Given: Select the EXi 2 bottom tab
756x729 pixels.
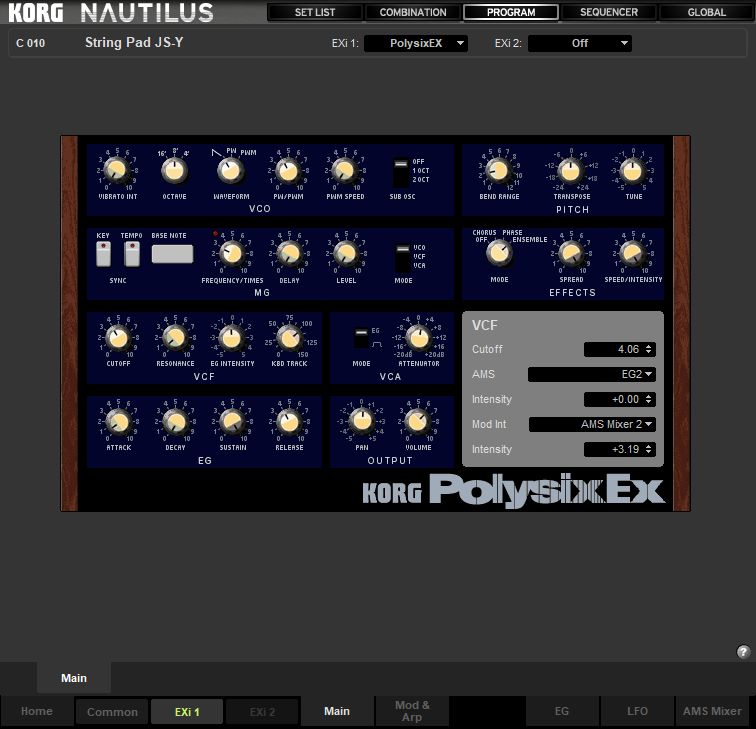Looking at the screenshot, I should (262, 712).
